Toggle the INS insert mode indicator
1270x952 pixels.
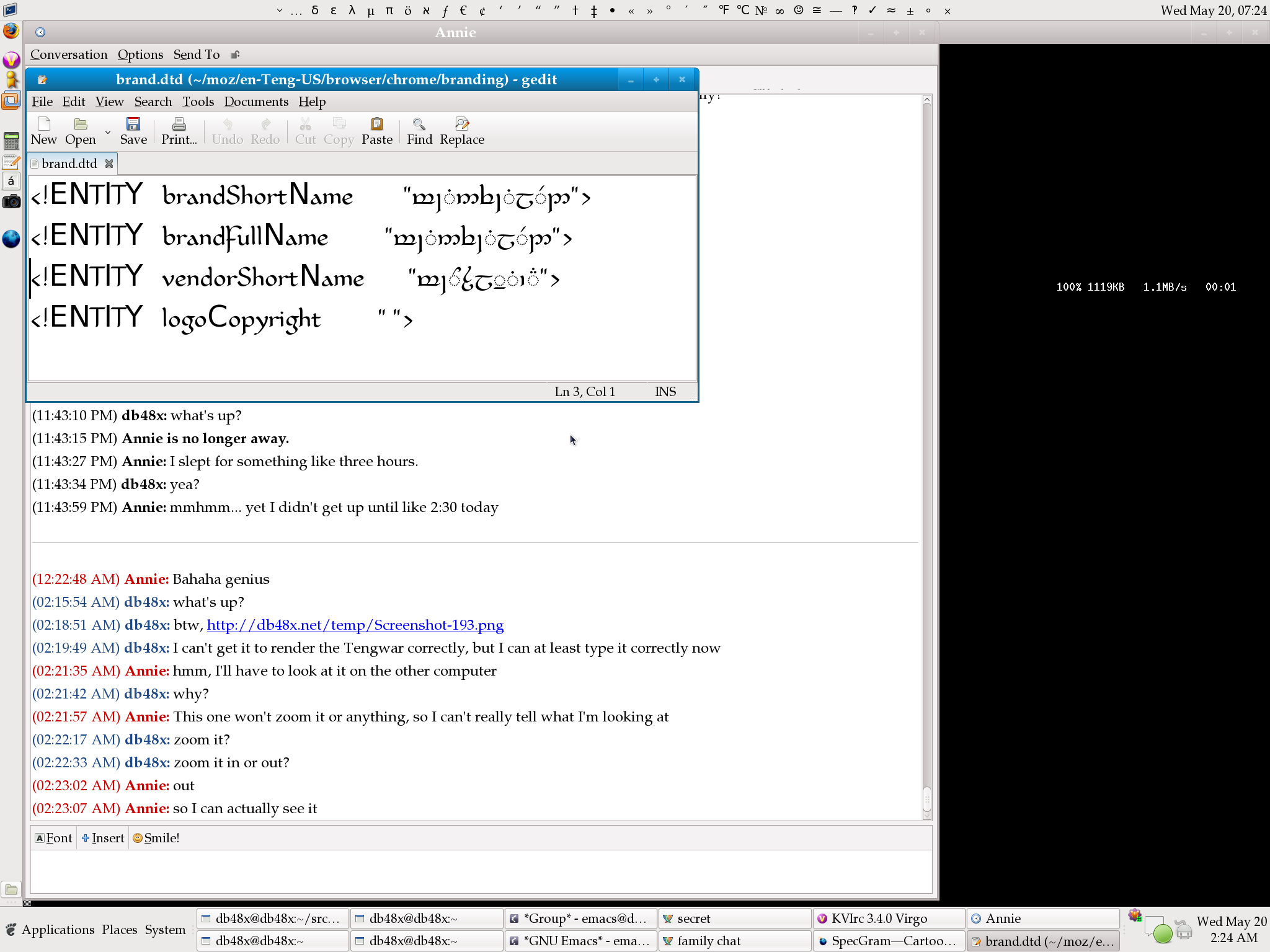[665, 392]
